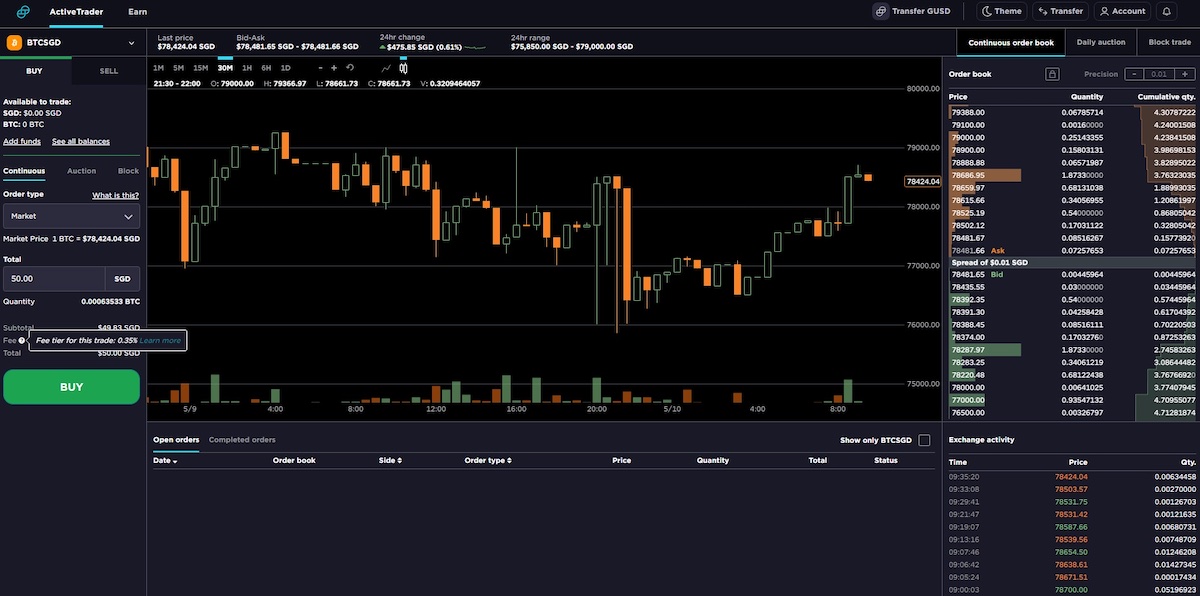Select the candlestick chart icon
1200x596 pixels.
point(403,68)
